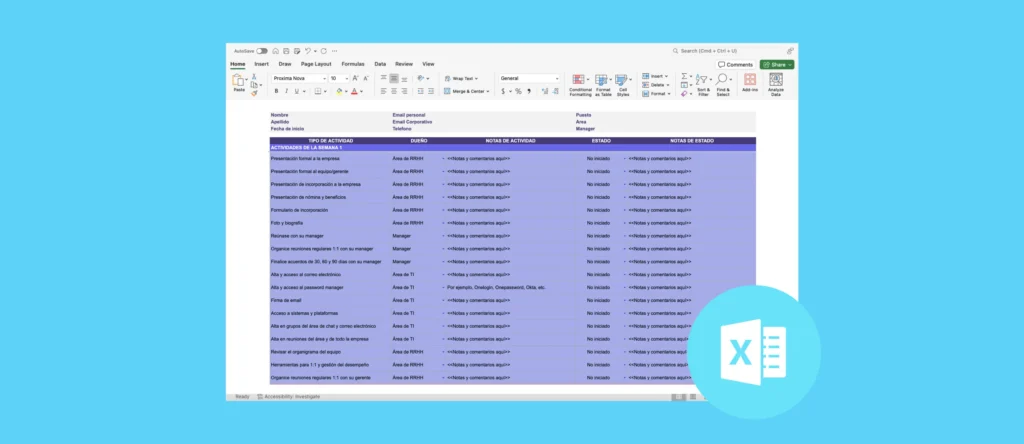Switch to the Draw tab
Screen dimensions: 1024x444
point(285,64)
